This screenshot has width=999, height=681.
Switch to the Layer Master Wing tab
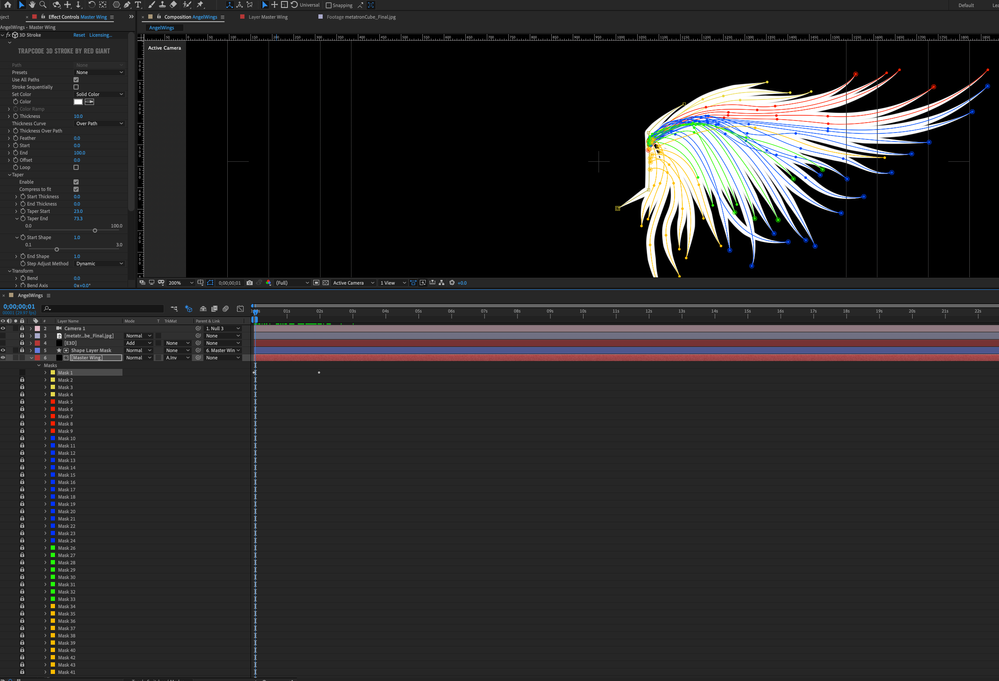(x=268, y=17)
